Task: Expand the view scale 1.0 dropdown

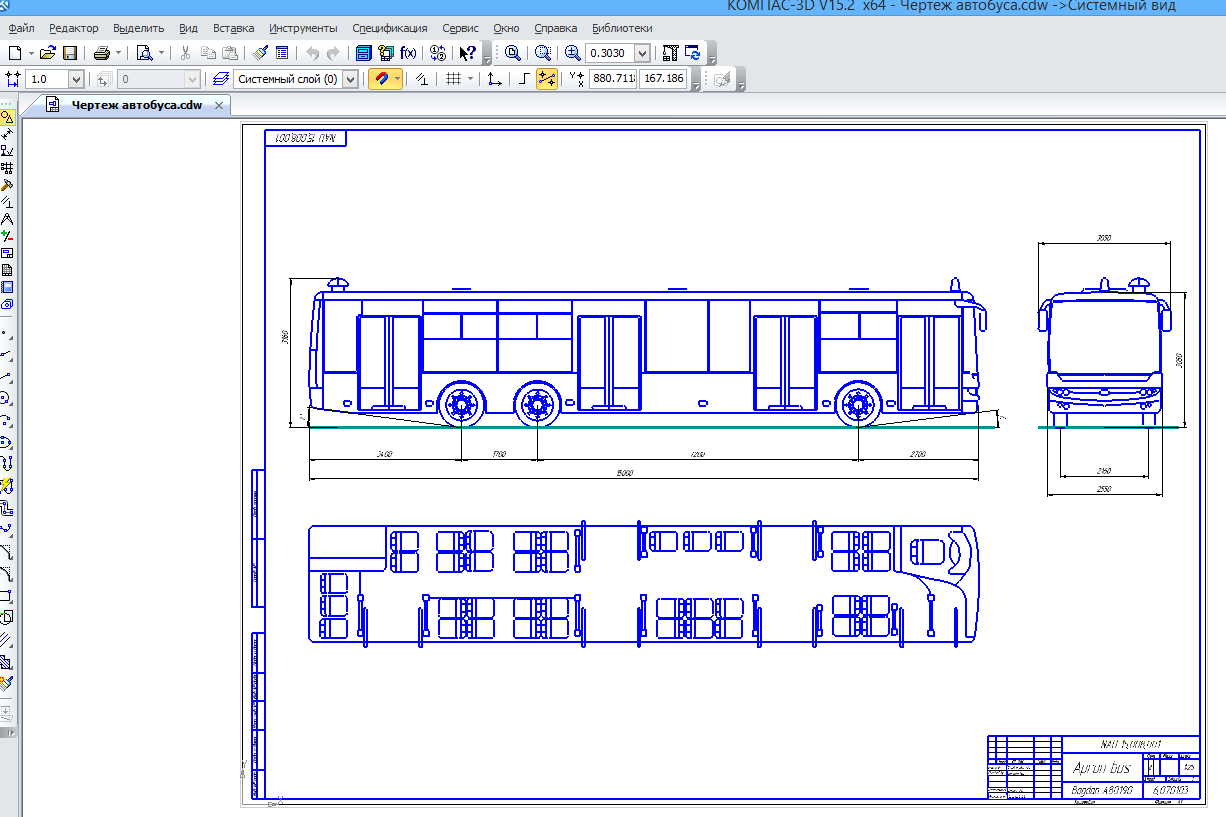Action: 76,79
